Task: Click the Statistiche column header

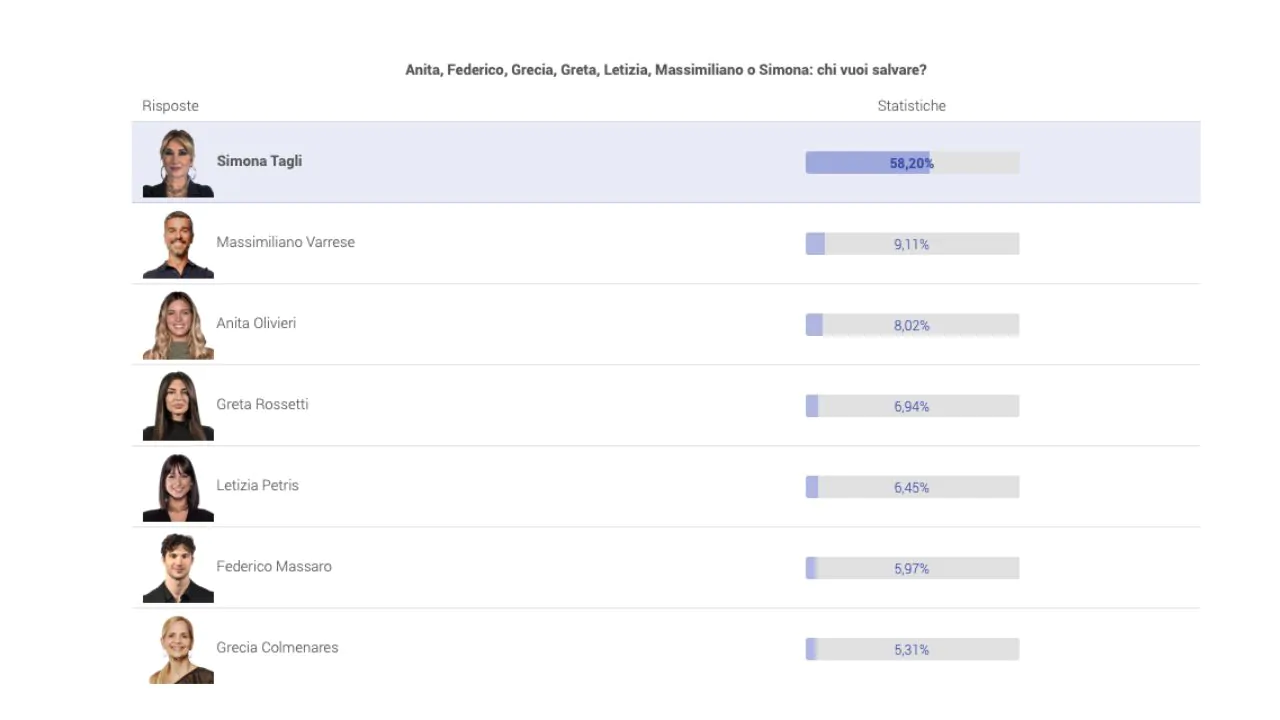Action: click(911, 106)
